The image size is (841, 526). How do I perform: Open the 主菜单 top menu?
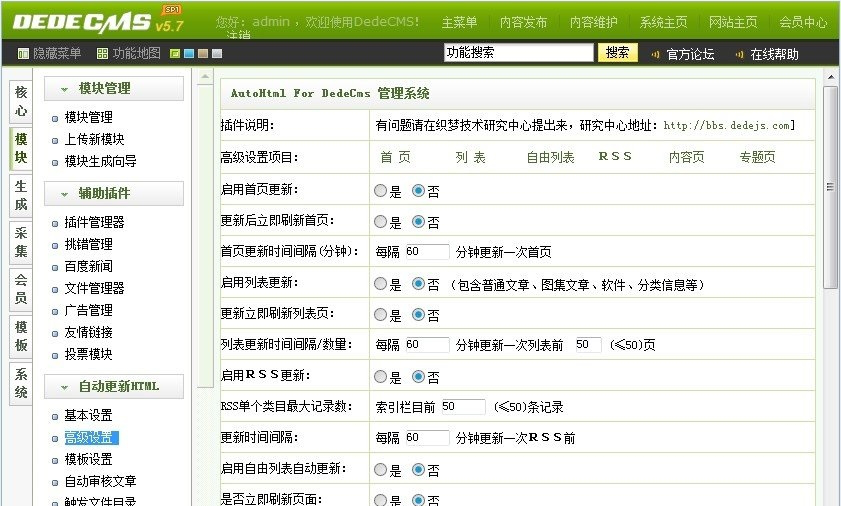459,23
